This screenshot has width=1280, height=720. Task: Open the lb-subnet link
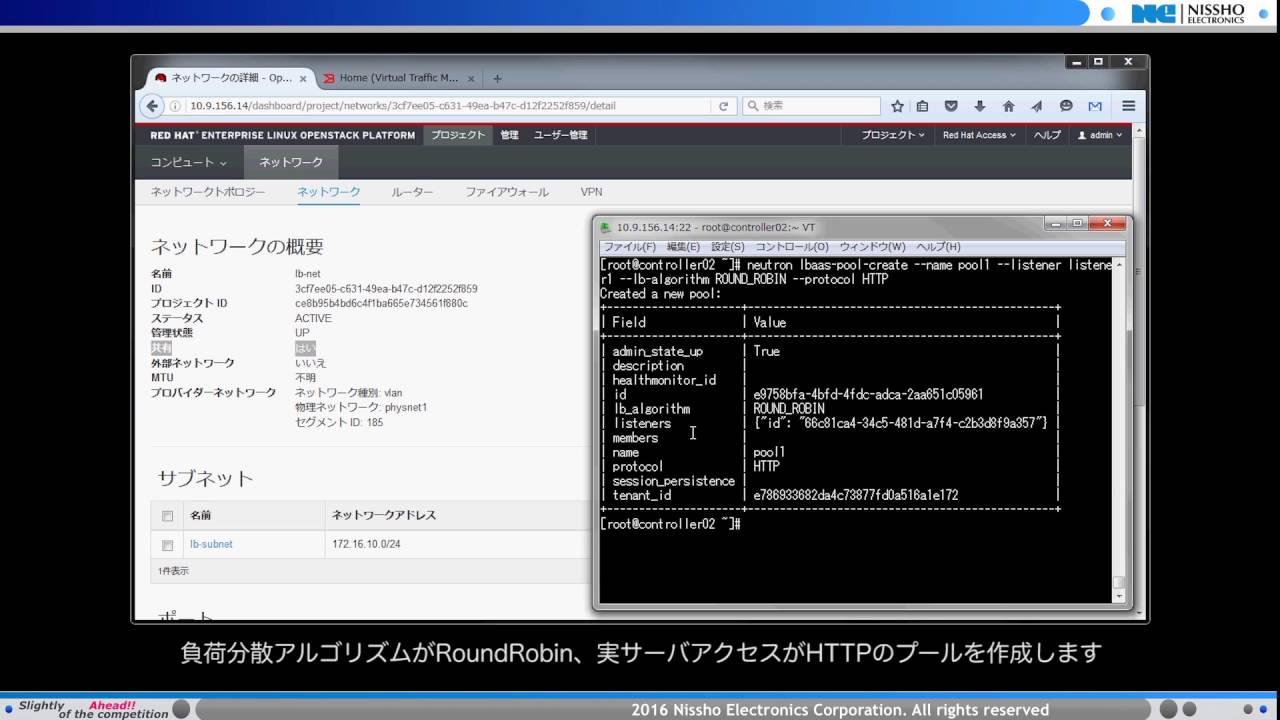211,545
